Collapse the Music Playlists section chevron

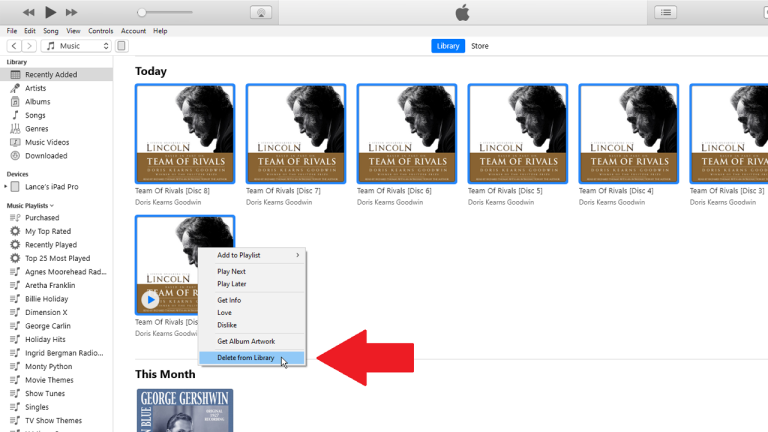coord(52,206)
